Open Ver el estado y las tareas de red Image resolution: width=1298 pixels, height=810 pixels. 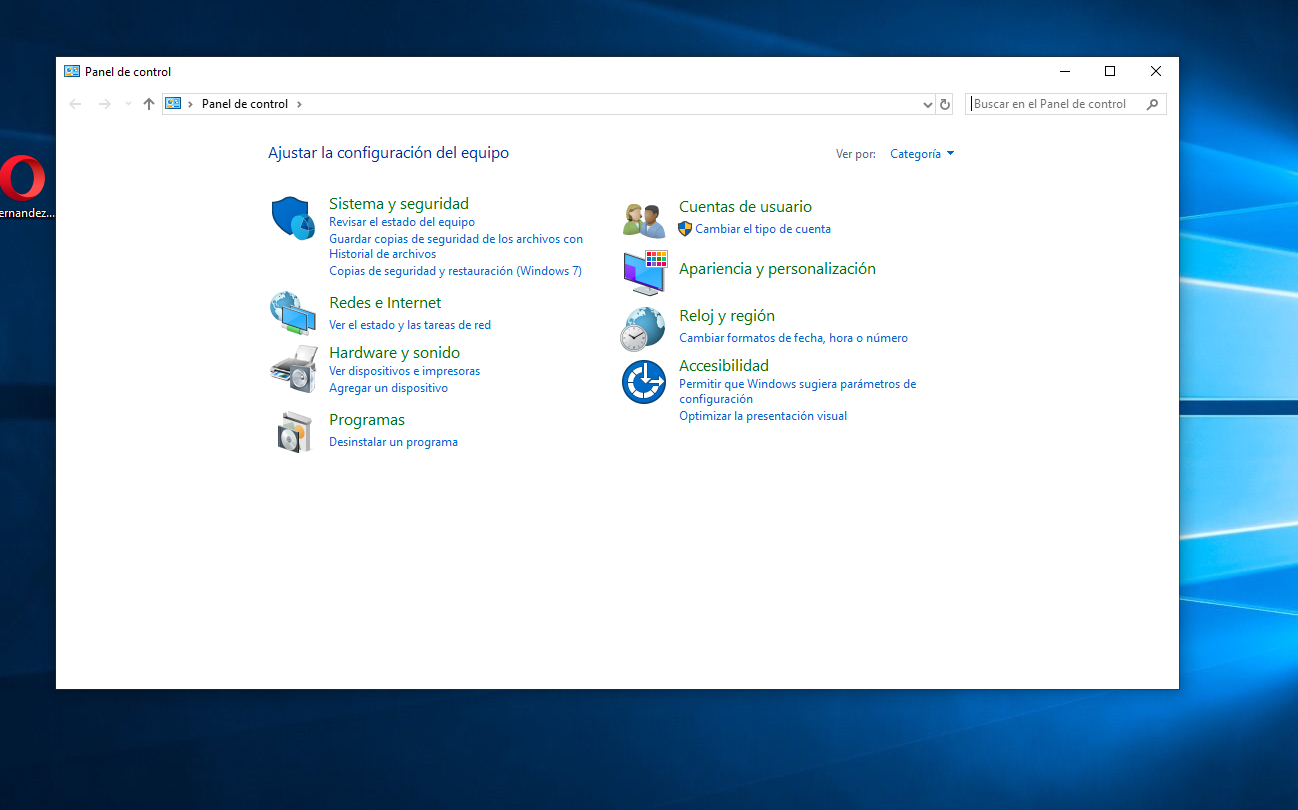(x=410, y=325)
